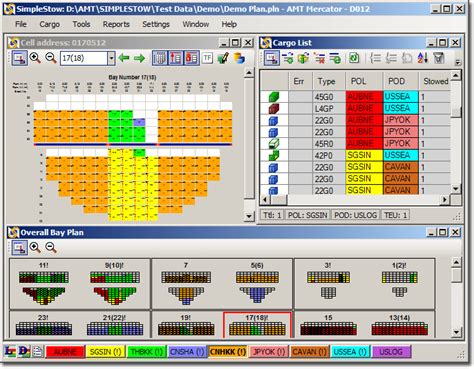The height and width of the screenshot is (369, 474).
Task: Click the cyan USSEA (!) port legend swatch
Action: point(350,352)
